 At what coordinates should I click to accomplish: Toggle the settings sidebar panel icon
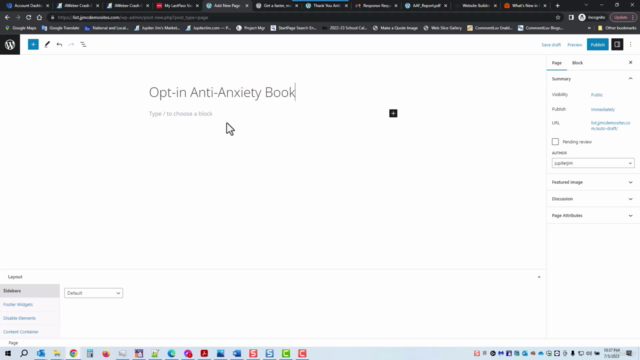pyautogui.click(x=617, y=44)
